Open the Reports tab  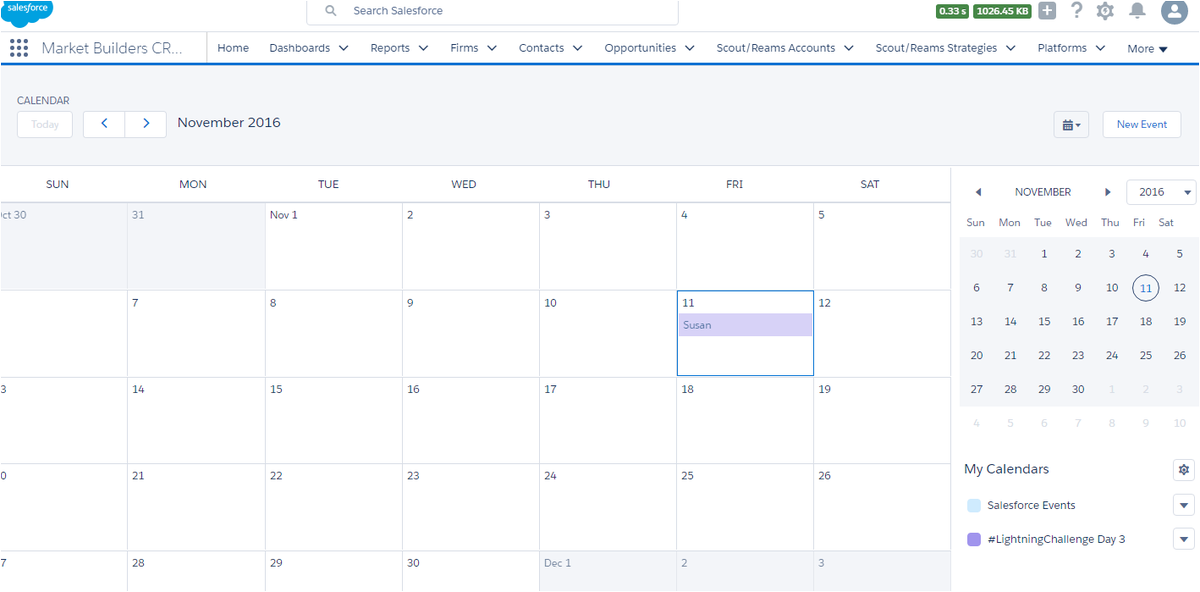pos(390,48)
